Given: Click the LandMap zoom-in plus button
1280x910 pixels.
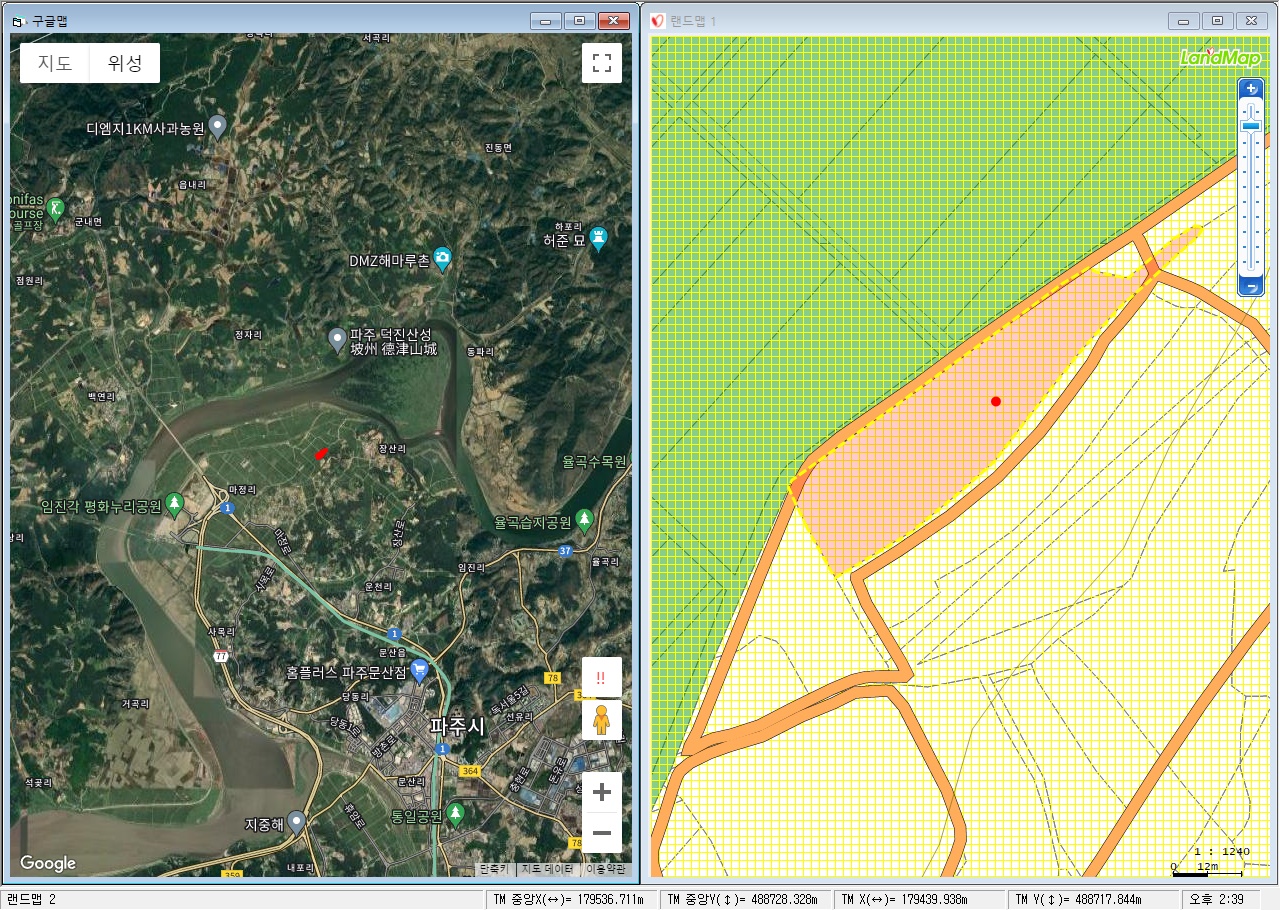Looking at the screenshot, I should 1251,88.
